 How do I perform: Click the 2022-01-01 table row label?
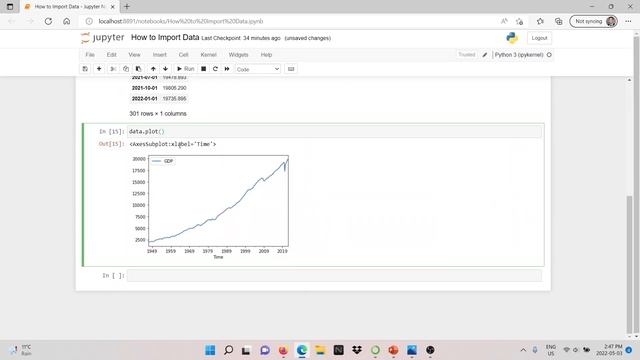144,98
